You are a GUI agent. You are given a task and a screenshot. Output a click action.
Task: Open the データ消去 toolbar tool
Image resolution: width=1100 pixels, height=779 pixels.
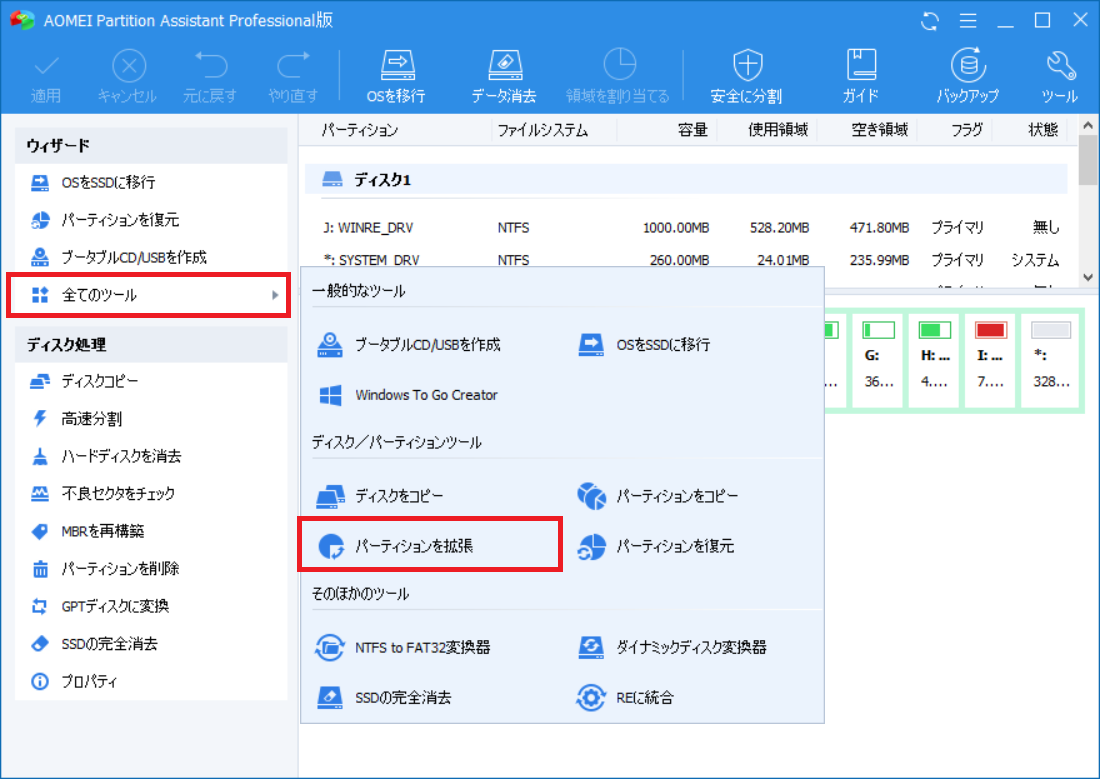(x=504, y=76)
